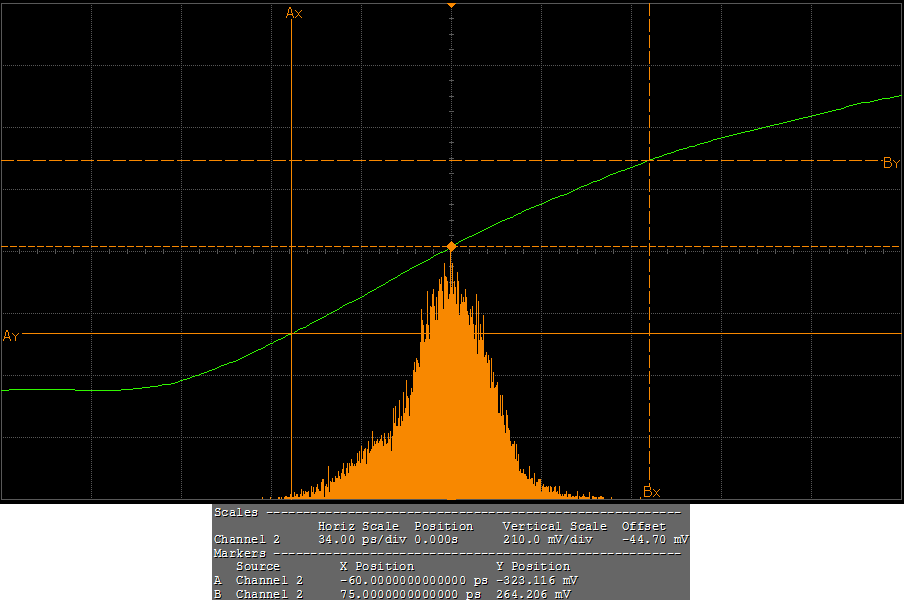
Task: Click the Scales section header
Action: (x=237, y=512)
